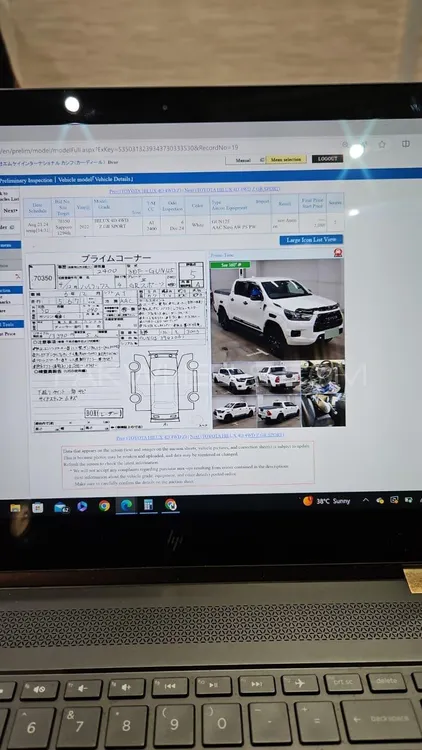Open the rear-side Hilux thumbnail, bottom row, second
Viewport: 422px width, 750px height.
point(278,410)
